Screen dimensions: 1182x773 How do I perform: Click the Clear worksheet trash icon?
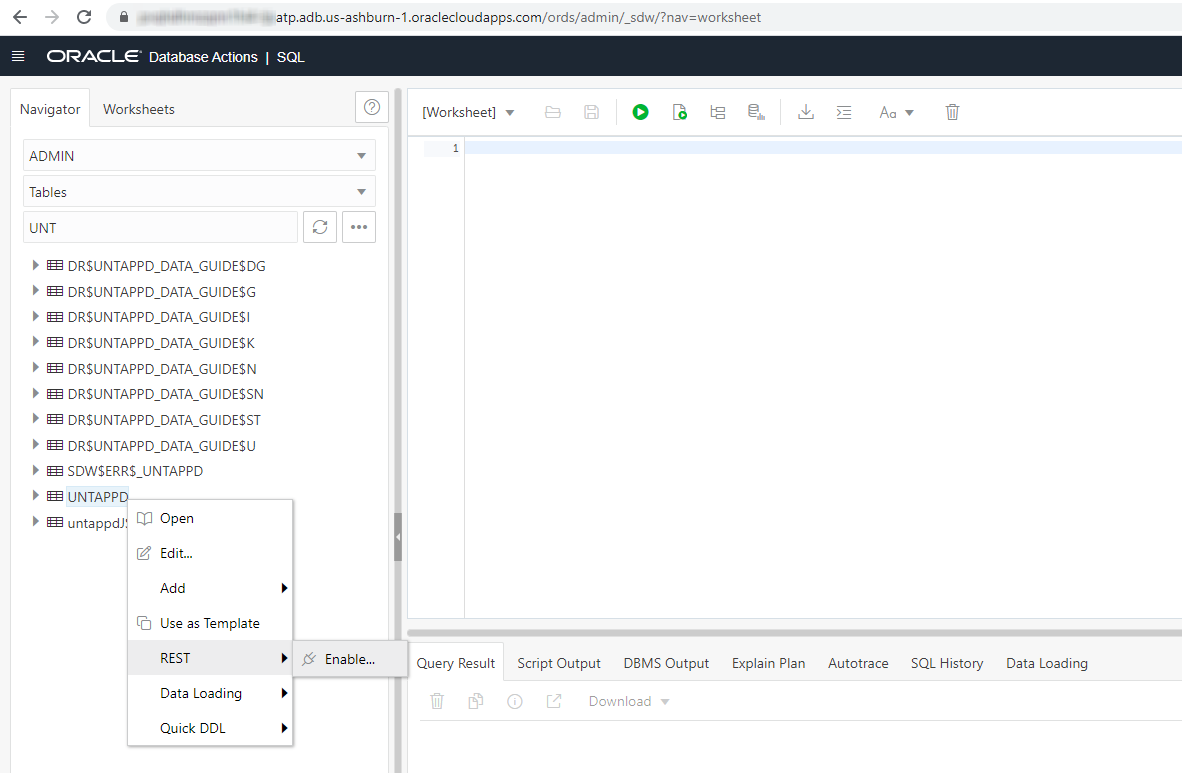(952, 112)
